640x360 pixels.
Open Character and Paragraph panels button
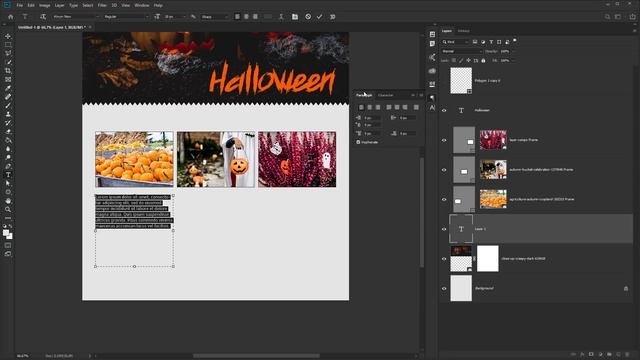click(x=295, y=17)
